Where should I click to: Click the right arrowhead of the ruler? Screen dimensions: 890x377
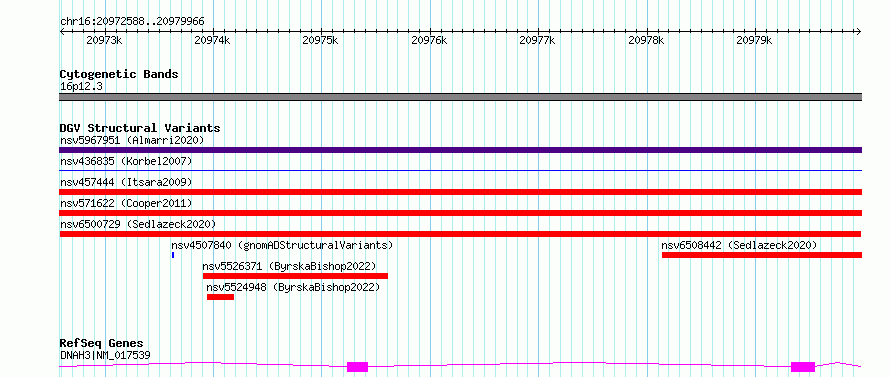[859, 31]
